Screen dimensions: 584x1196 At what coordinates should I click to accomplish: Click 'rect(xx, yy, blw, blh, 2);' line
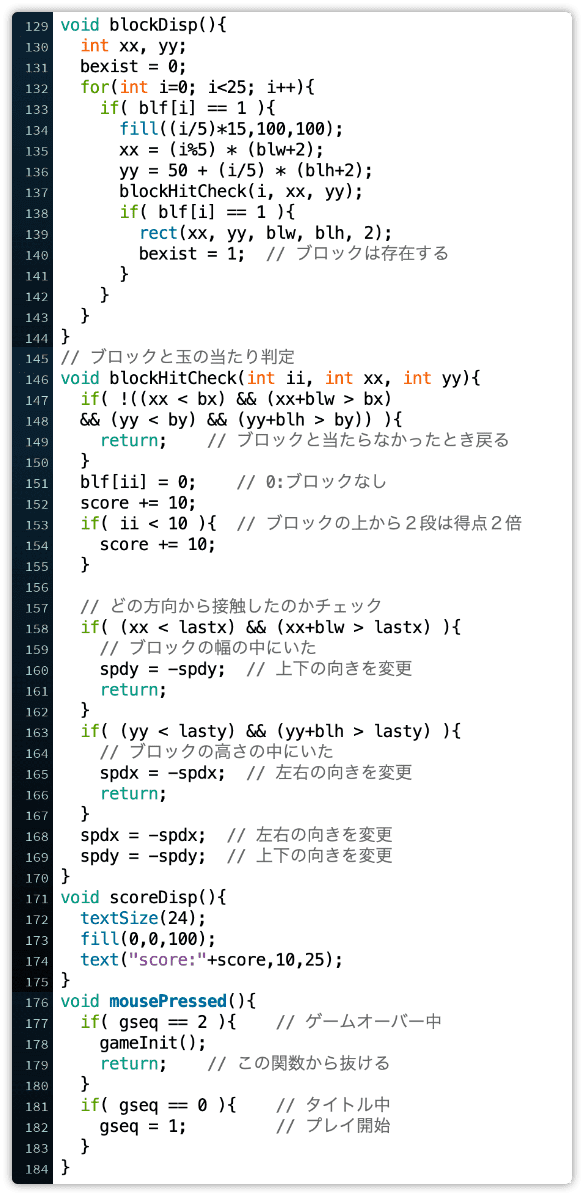click(266, 231)
